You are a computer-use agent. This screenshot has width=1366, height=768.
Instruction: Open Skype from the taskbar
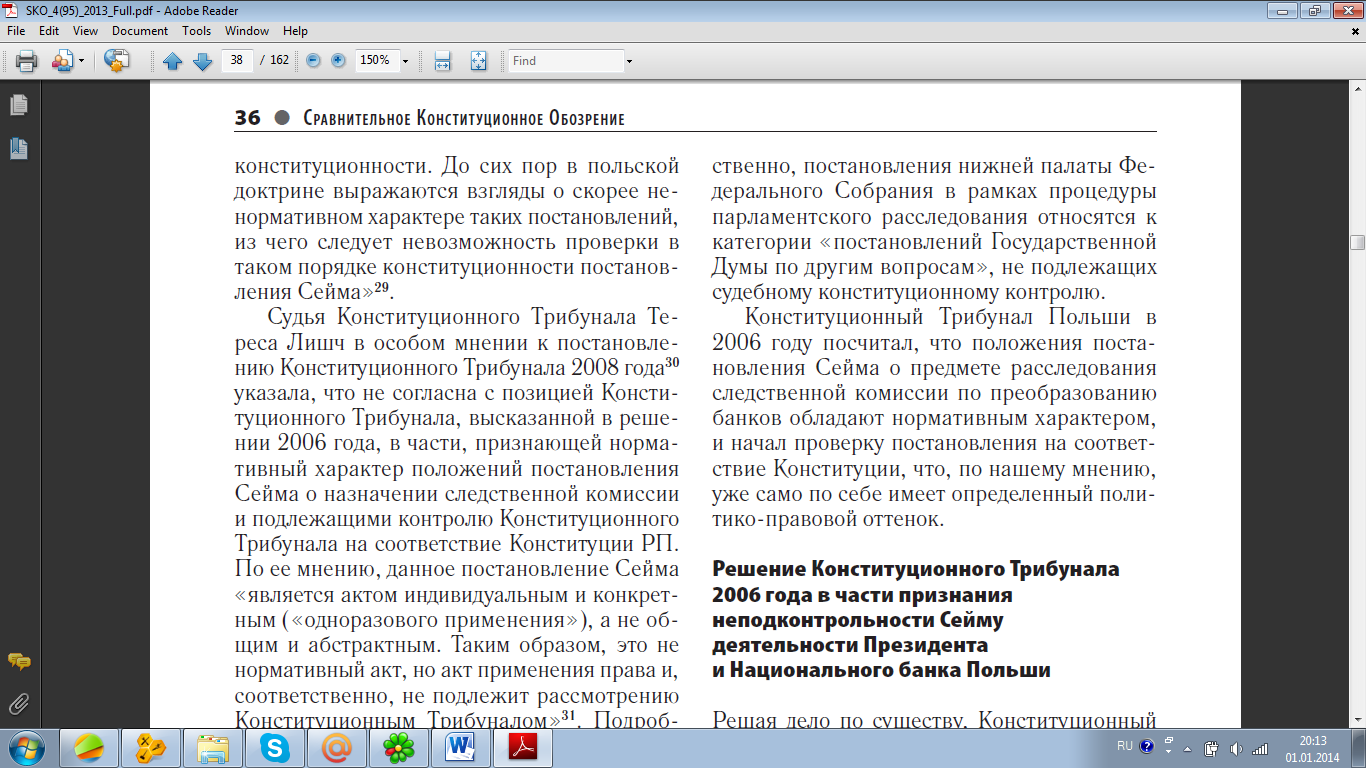pyautogui.click(x=275, y=747)
